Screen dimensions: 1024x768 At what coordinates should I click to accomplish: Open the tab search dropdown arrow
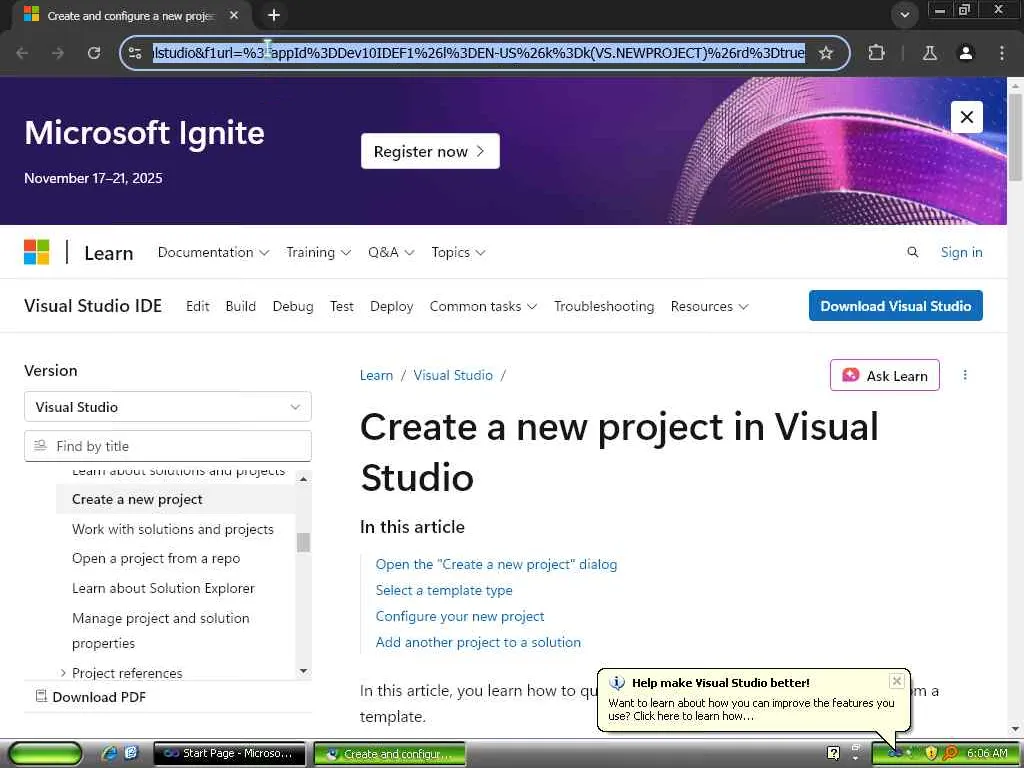(904, 15)
